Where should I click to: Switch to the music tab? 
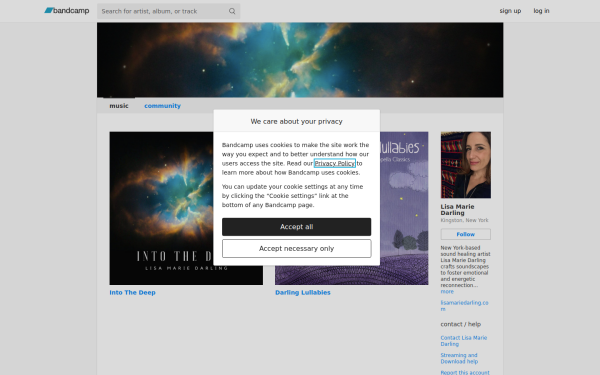coord(119,106)
